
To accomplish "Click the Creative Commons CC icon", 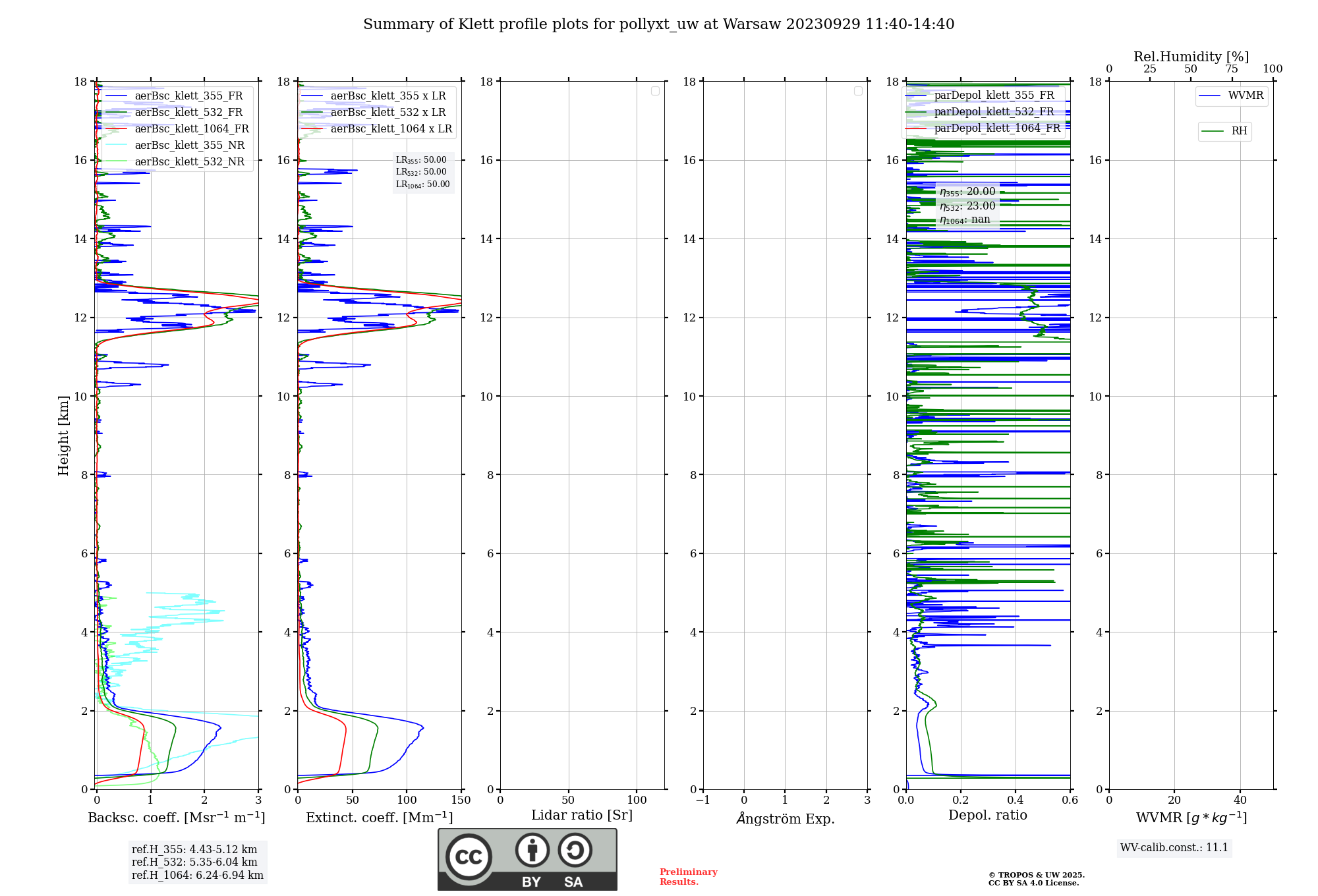I will click(469, 856).
